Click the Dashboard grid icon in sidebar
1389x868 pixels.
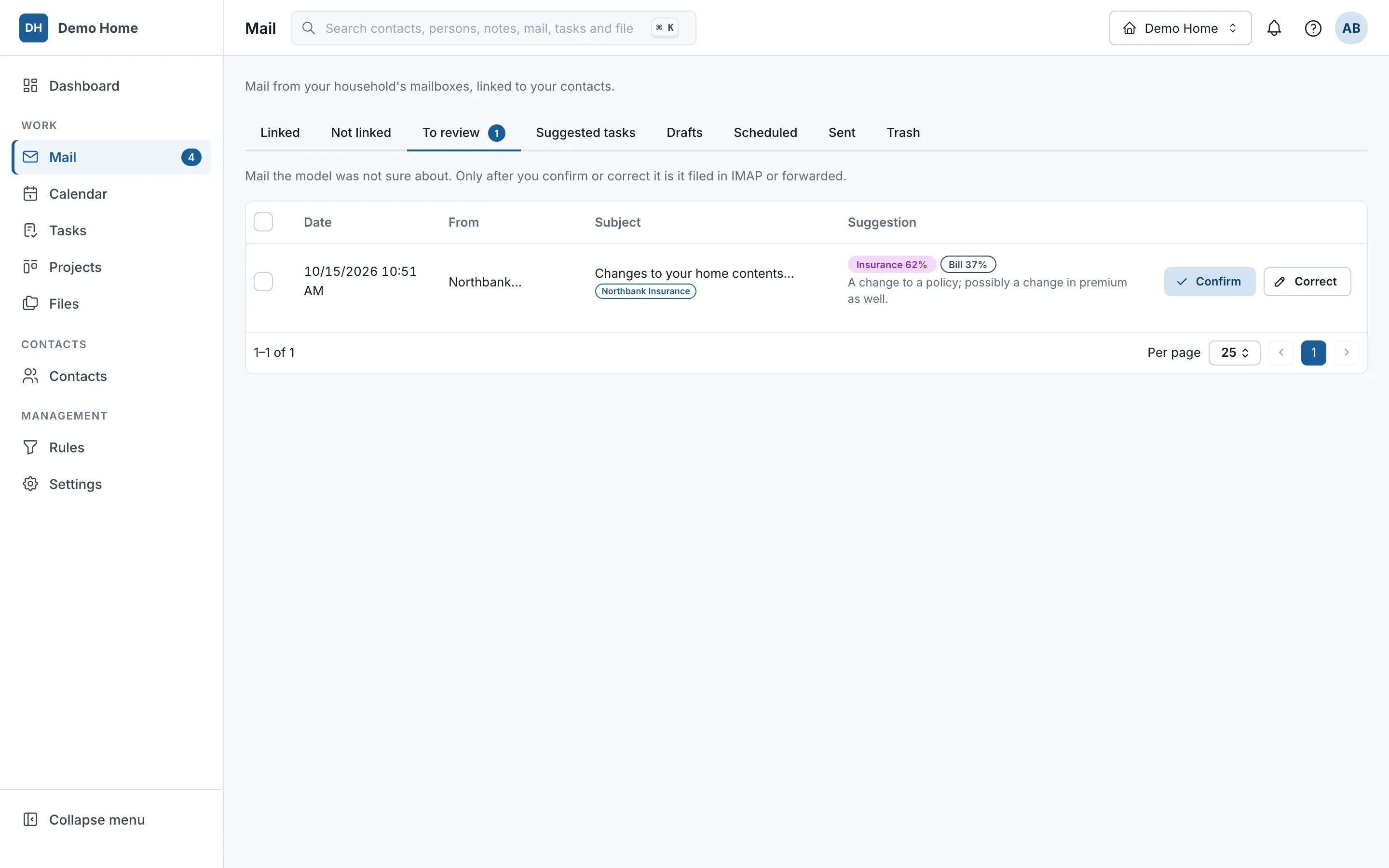tap(30, 85)
